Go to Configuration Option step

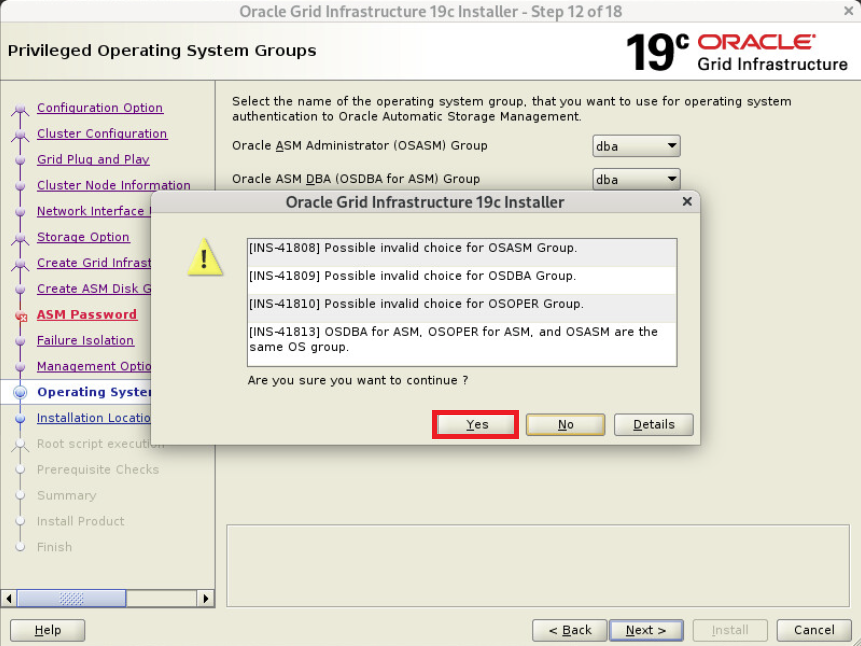(x=100, y=108)
